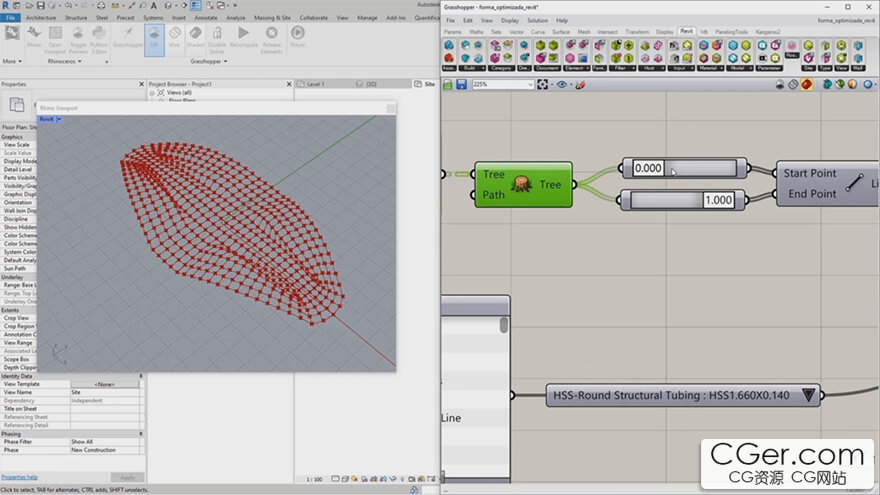Click the 1 : 100 view scale
Viewport: 880px width, 495px height.
(x=314, y=479)
